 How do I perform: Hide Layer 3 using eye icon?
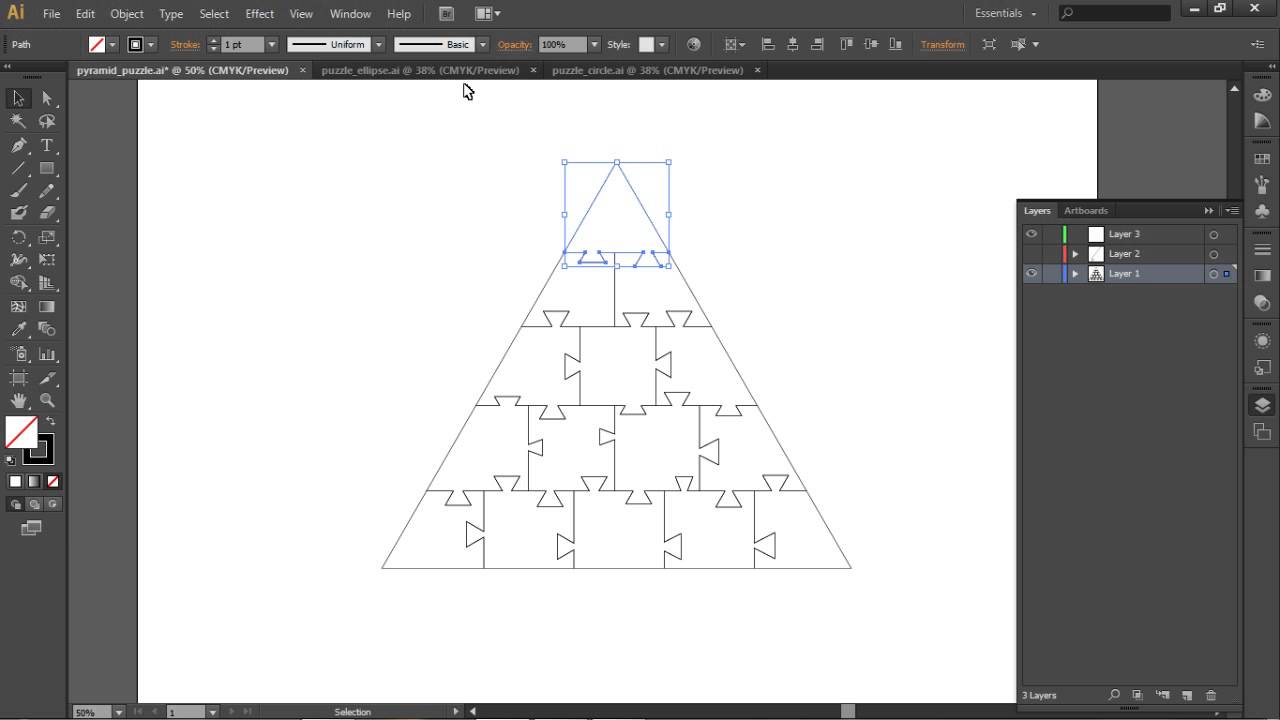(1031, 234)
